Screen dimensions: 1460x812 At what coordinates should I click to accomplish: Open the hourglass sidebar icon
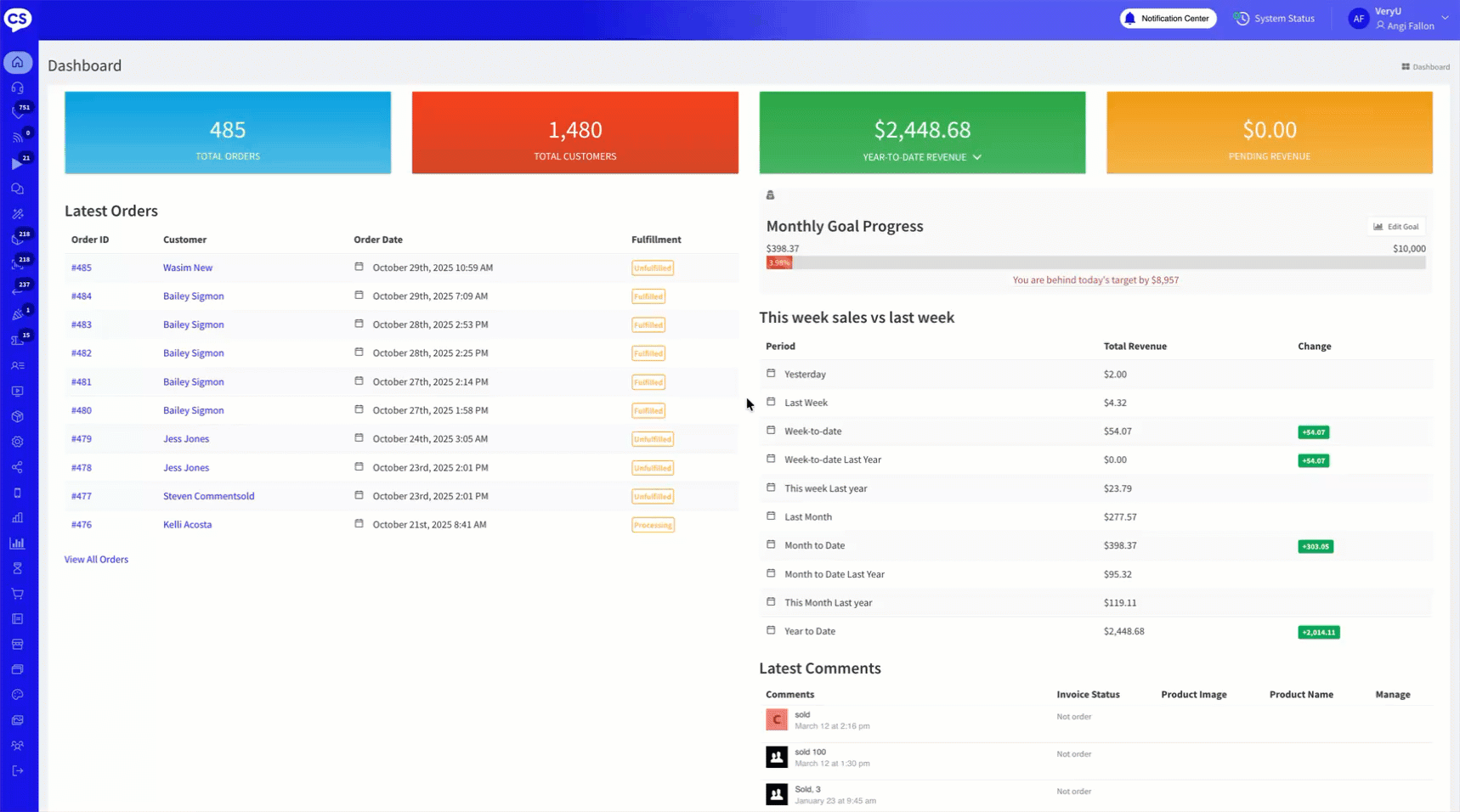pos(18,568)
